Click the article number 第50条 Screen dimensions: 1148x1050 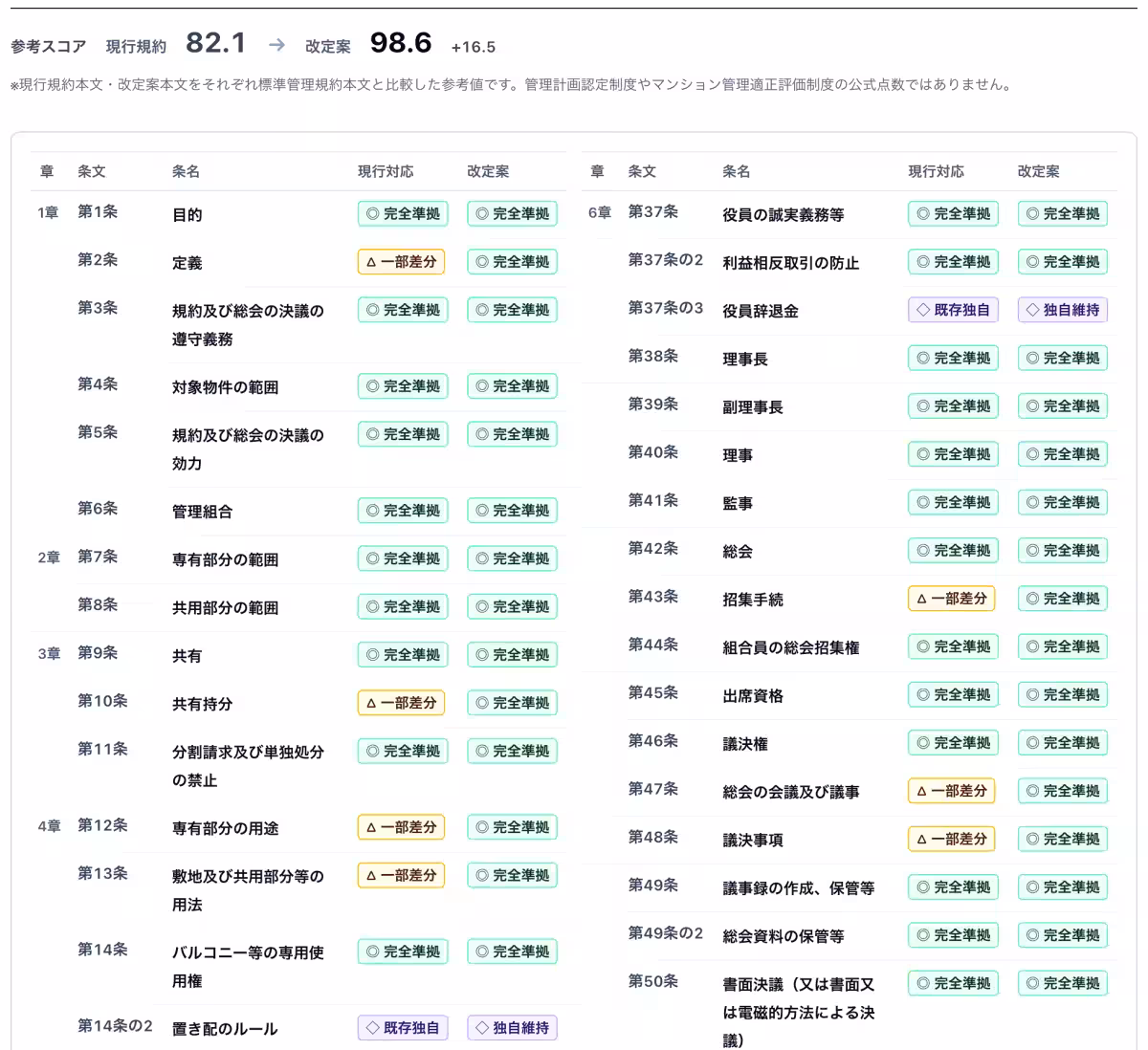coord(652,980)
